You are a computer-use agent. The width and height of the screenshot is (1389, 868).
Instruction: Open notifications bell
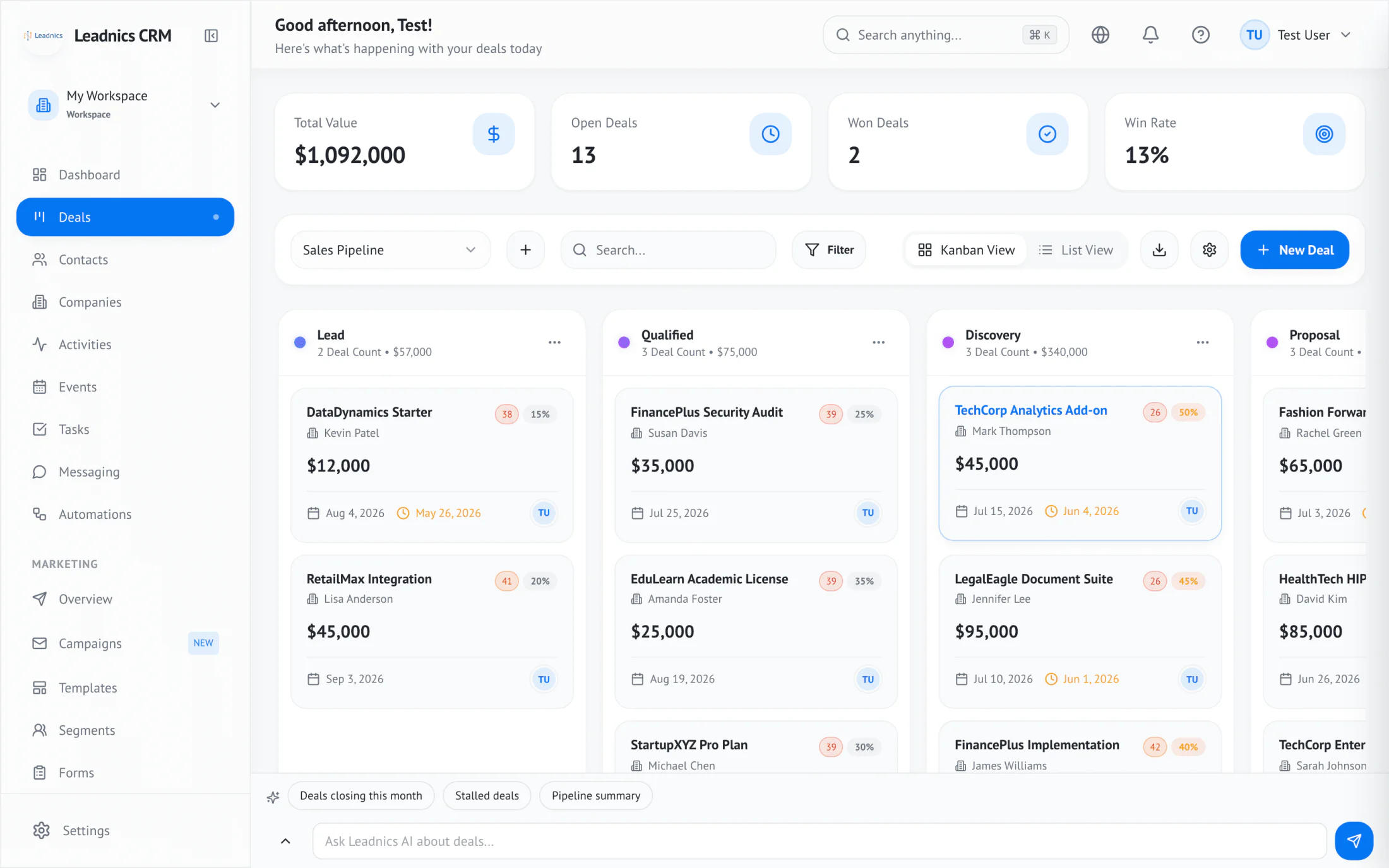coord(1150,35)
